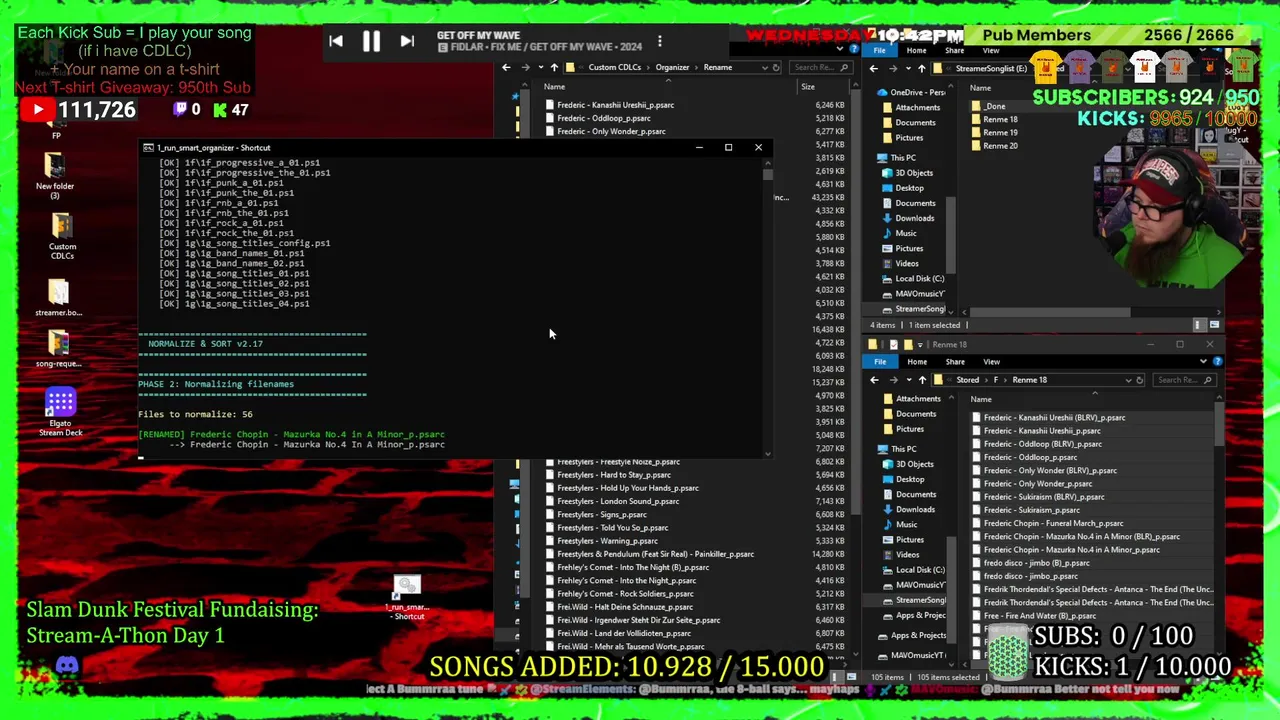Search inside the Renme 18 folder
The height and width of the screenshot is (720, 1280).
click(1185, 380)
